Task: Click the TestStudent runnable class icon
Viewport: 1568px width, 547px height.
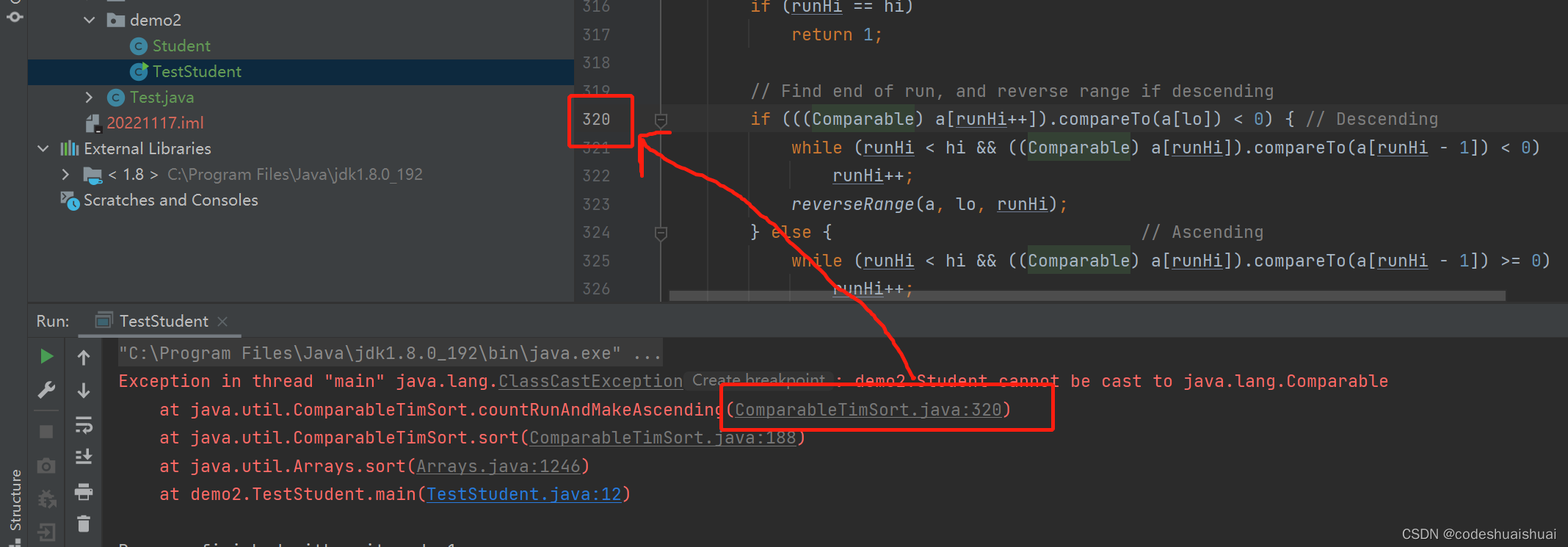Action: 139,71
